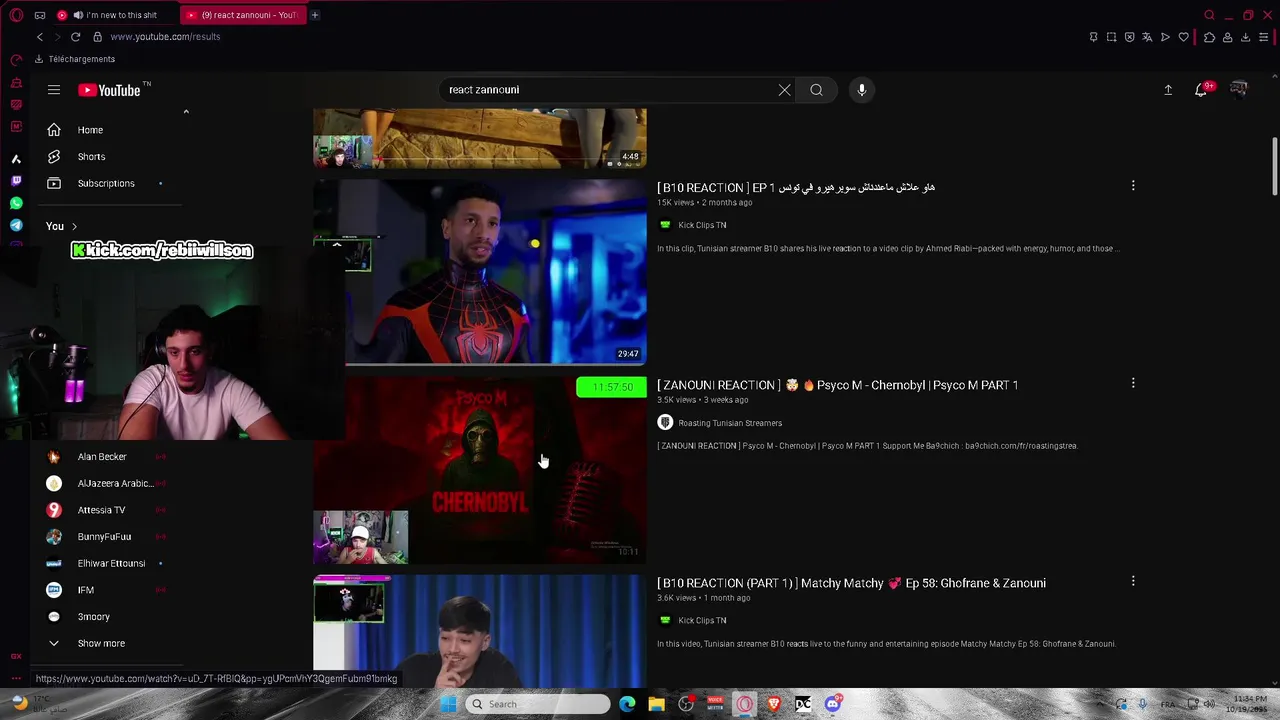
Task: Open the 3moory channel
Action: pyautogui.click(x=94, y=617)
